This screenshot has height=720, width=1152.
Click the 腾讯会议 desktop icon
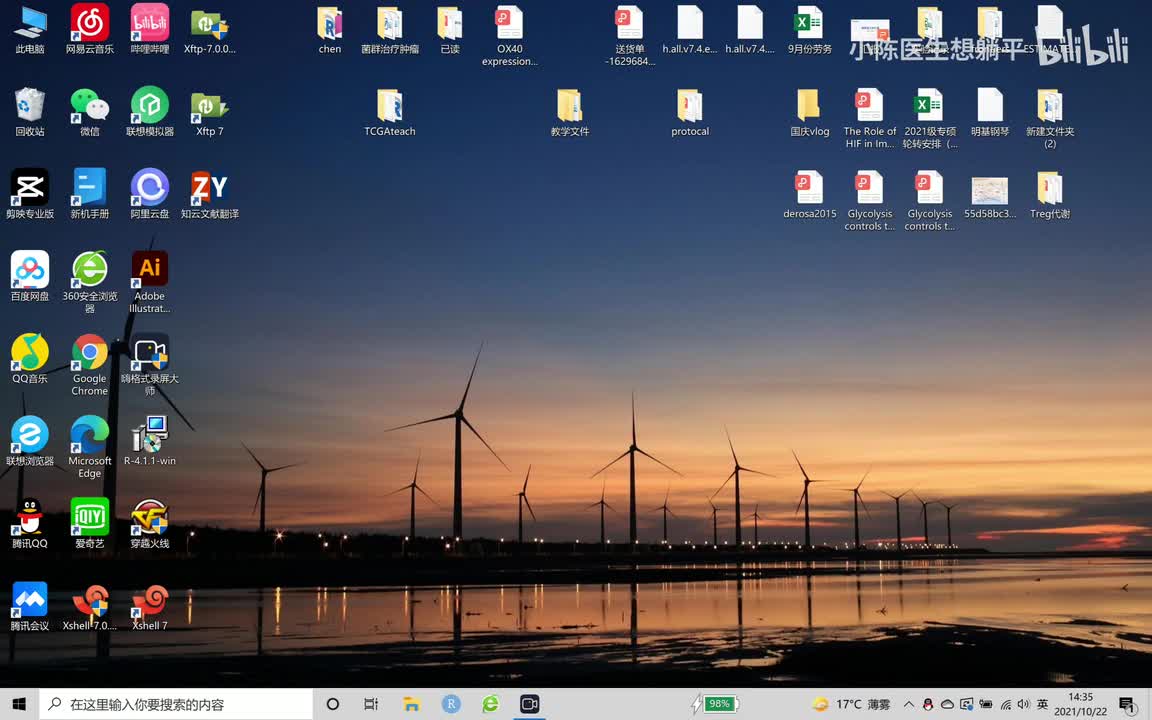tap(30, 601)
